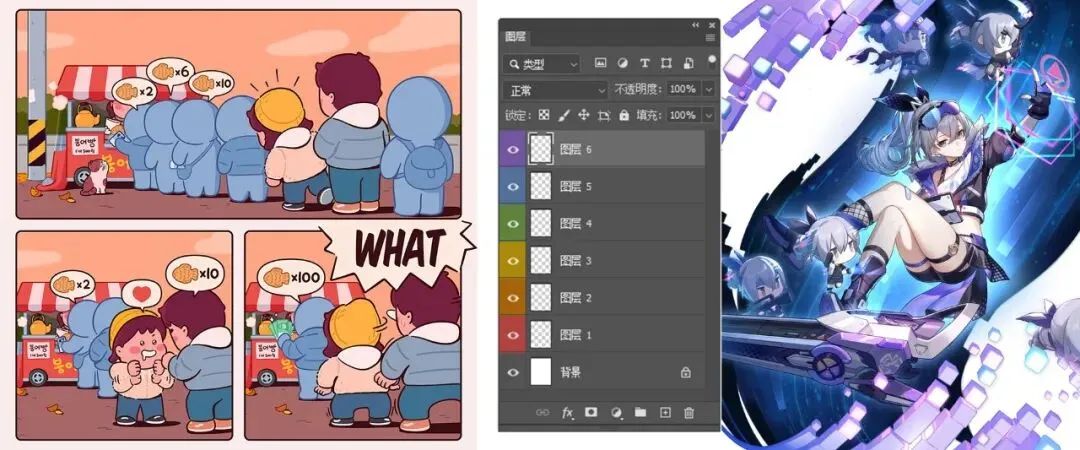Toggle the pixel layer filter icon
The image size is (1080, 450).
coord(600,63)
